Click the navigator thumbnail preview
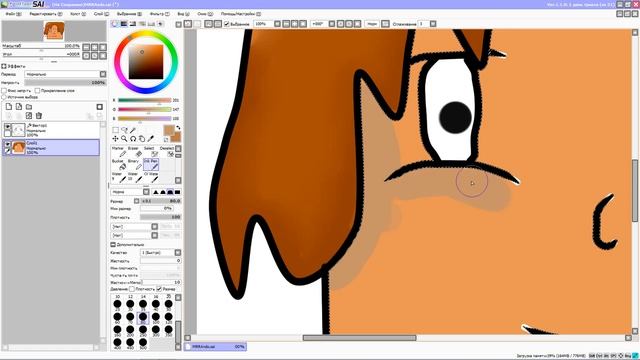This screenshot has width=640, height=360. pos(54,31)
